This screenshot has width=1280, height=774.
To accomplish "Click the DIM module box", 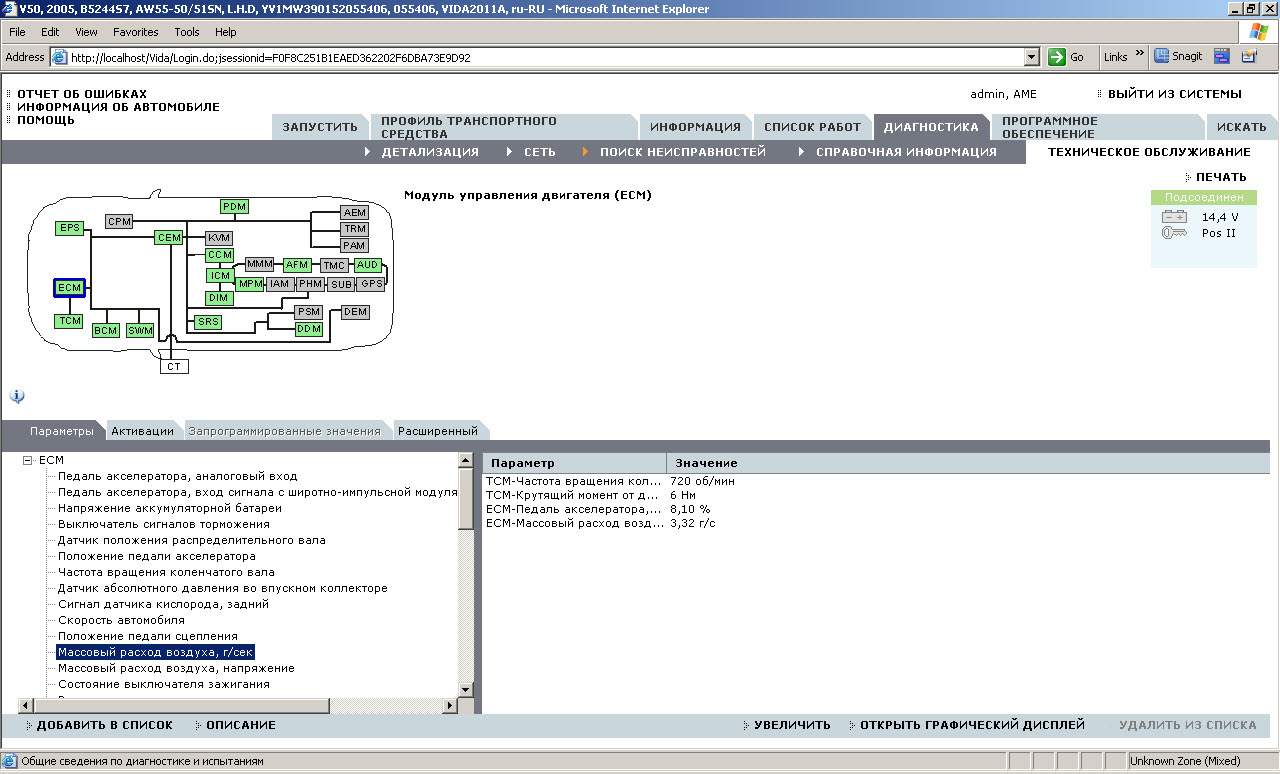I will tap(219, 298).
